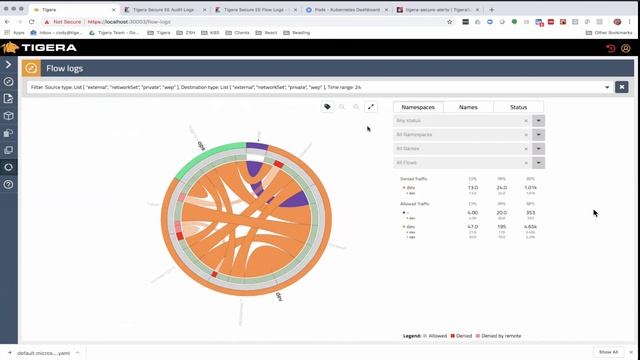
Task: Open a new browser tab with plus button
Action: point(492,9)
